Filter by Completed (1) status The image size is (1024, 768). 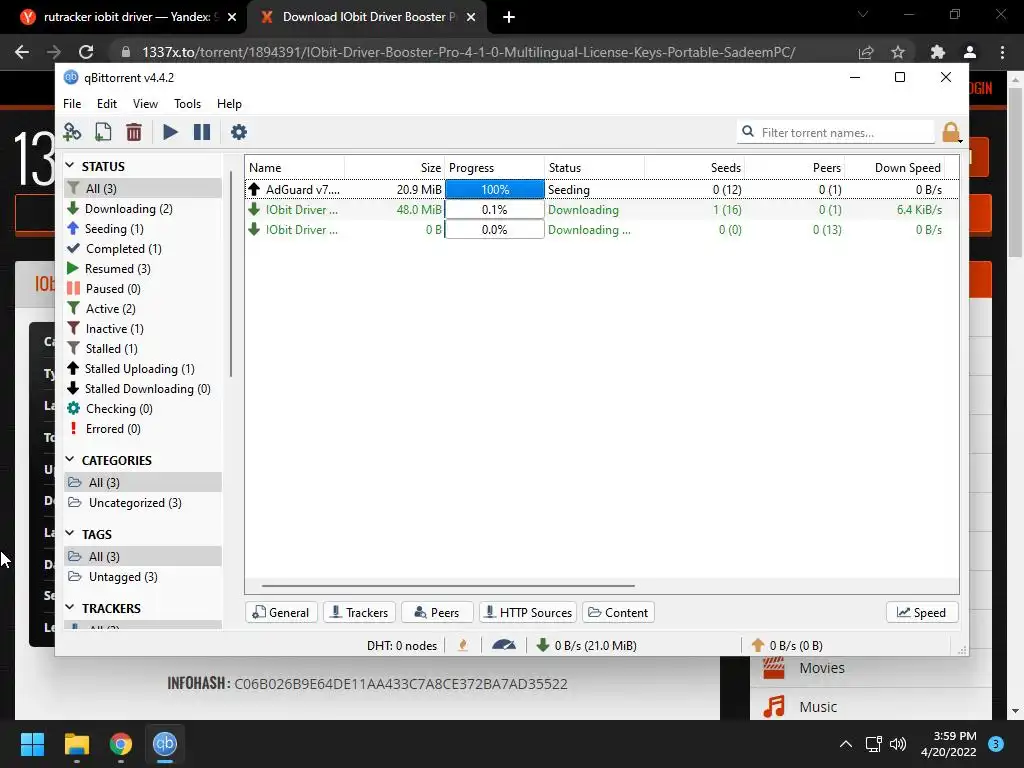[143, 249]
